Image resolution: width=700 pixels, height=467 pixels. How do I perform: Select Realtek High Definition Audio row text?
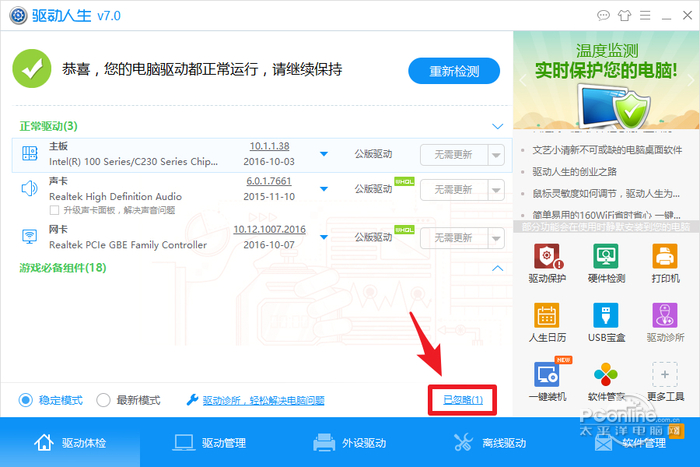(115, 196)
